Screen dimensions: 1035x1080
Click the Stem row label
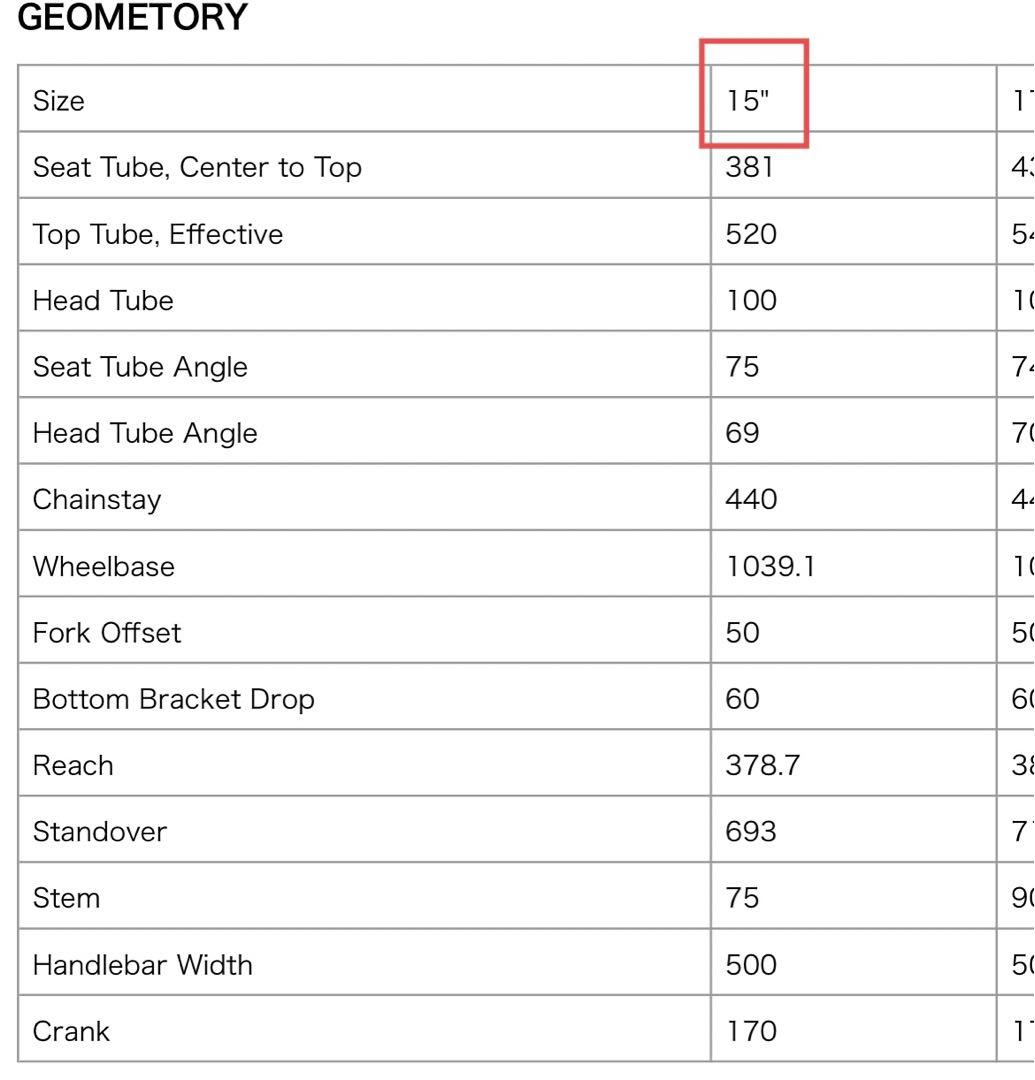67,898
